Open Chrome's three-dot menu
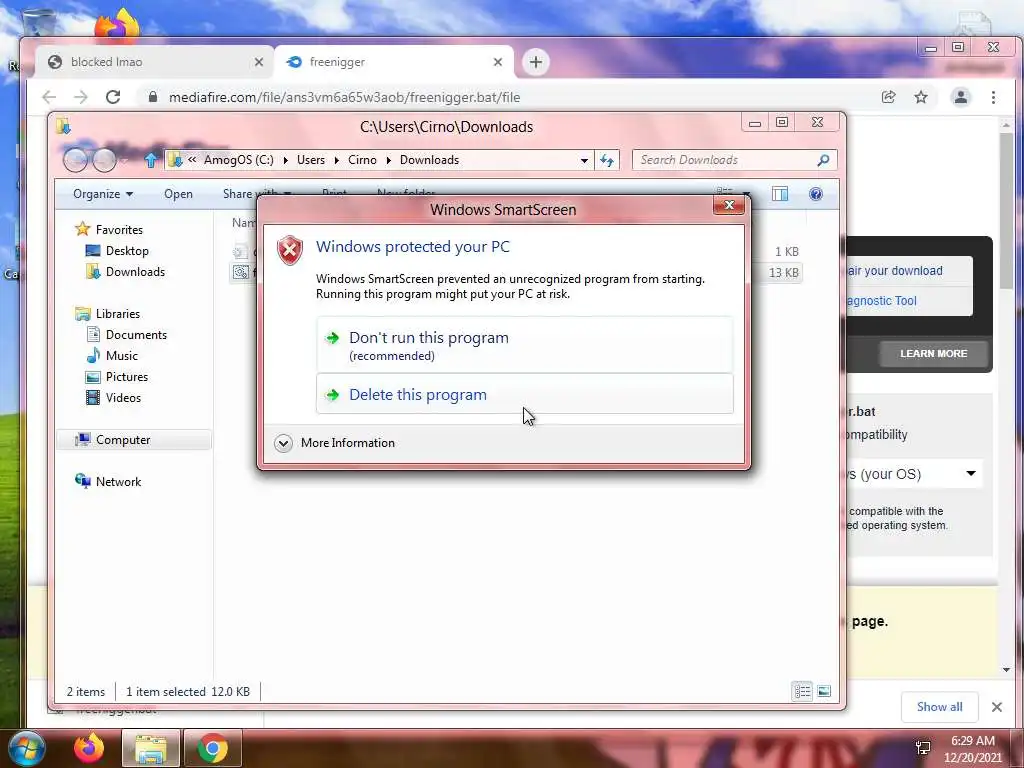Viewport: 1024px width, 768px height. [993, 97]
